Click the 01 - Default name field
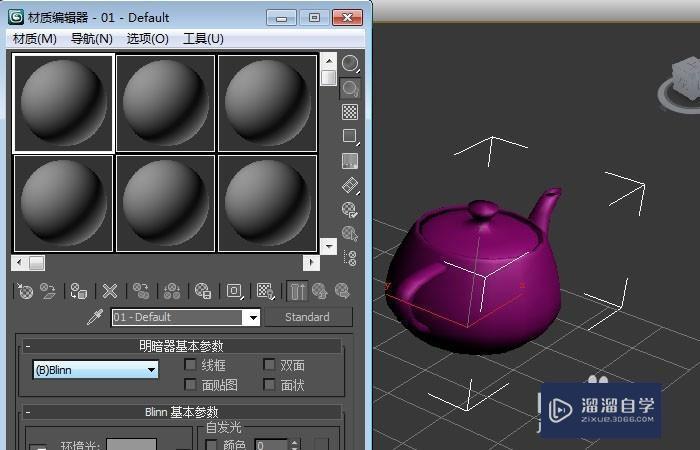This screenshot has height=450, width=700. (x=177, y=317)
